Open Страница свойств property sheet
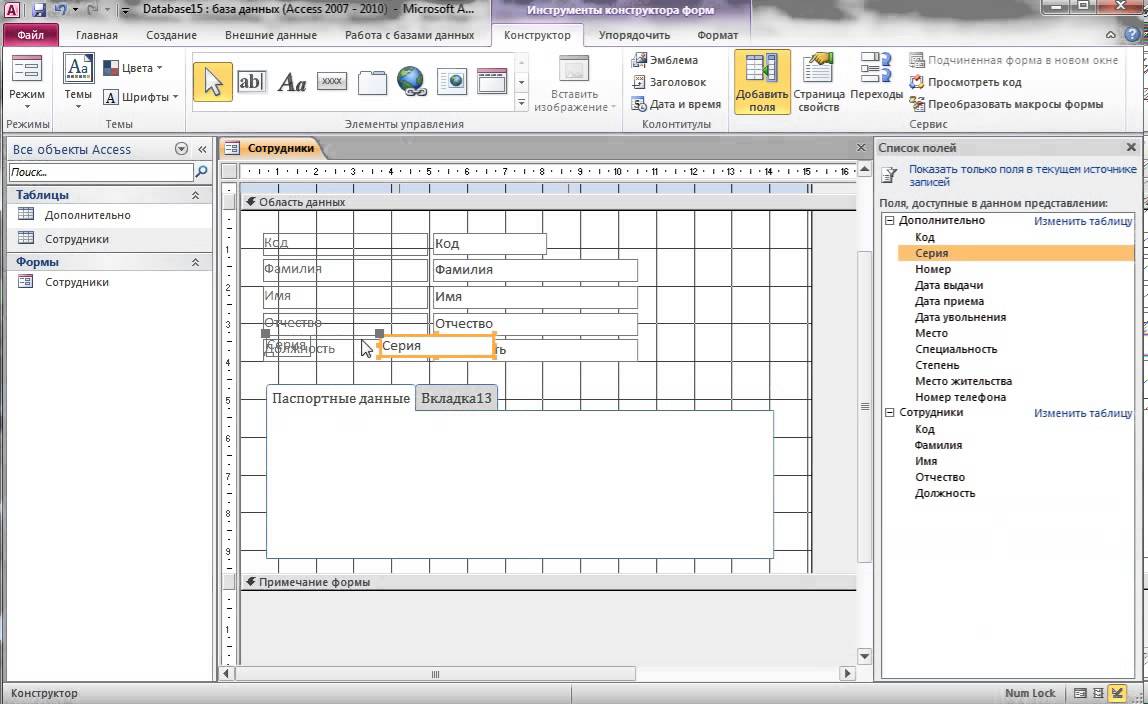Screen dimensions: 1148x704 (819, 82)
